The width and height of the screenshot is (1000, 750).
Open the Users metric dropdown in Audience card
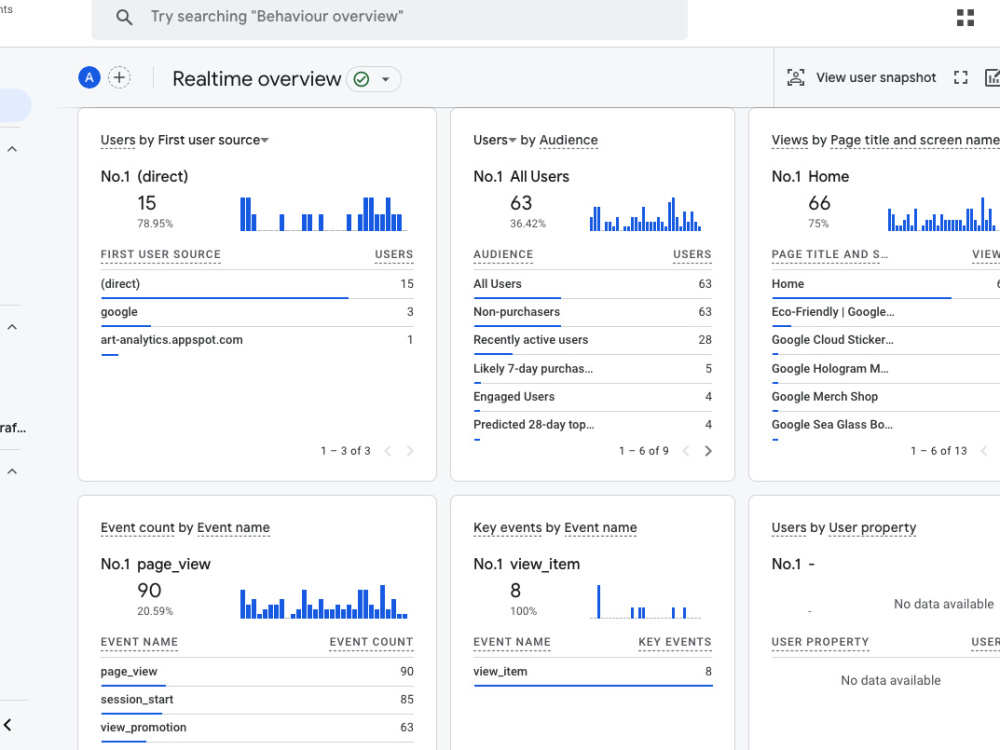click(x=491, y=140)
